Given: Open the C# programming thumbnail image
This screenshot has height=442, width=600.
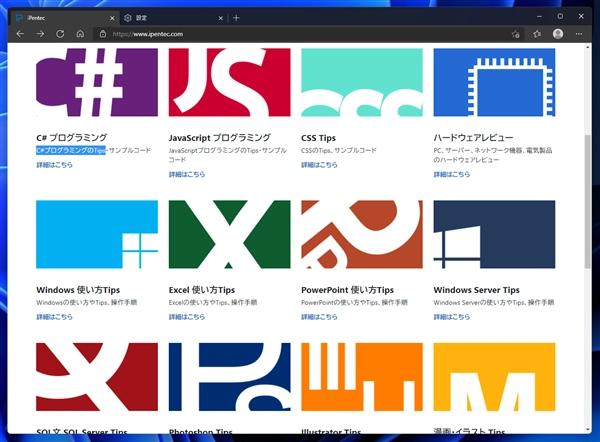Looking at the screenshot, I should (x=97, y=82).
